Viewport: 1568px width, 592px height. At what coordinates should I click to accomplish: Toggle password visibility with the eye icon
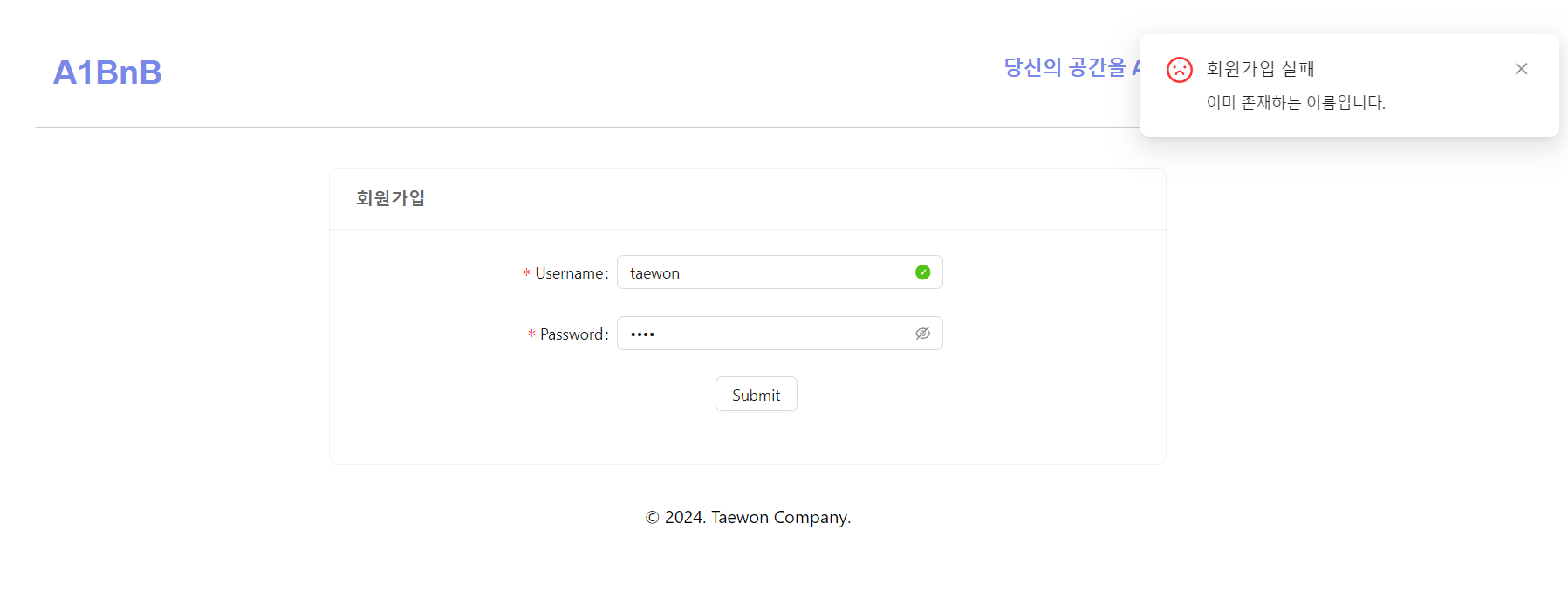pos(922,334)
